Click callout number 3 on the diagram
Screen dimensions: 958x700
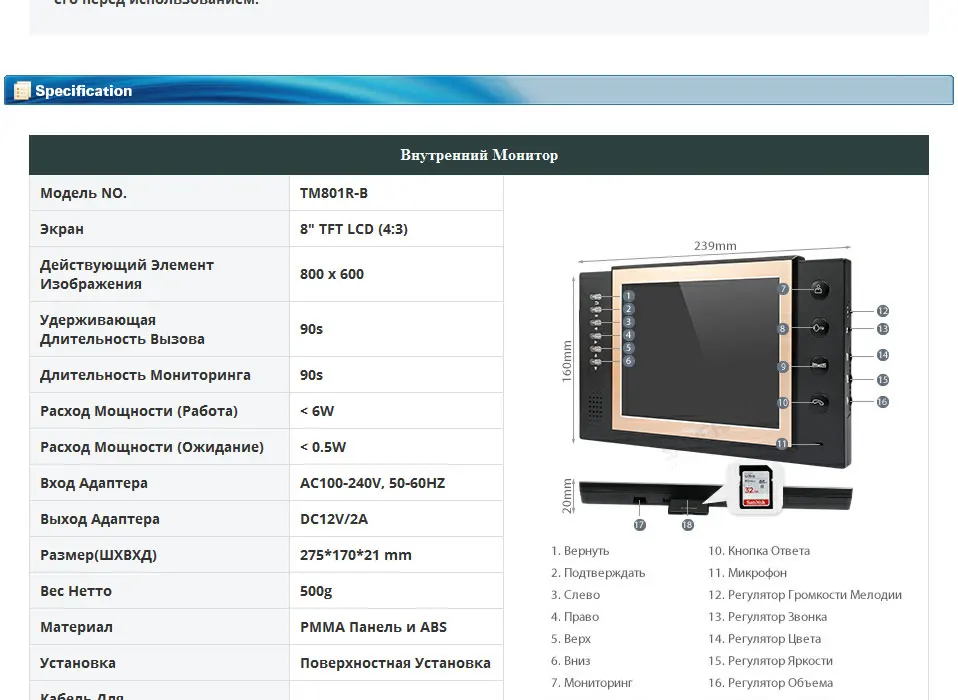tap(628, 322)
